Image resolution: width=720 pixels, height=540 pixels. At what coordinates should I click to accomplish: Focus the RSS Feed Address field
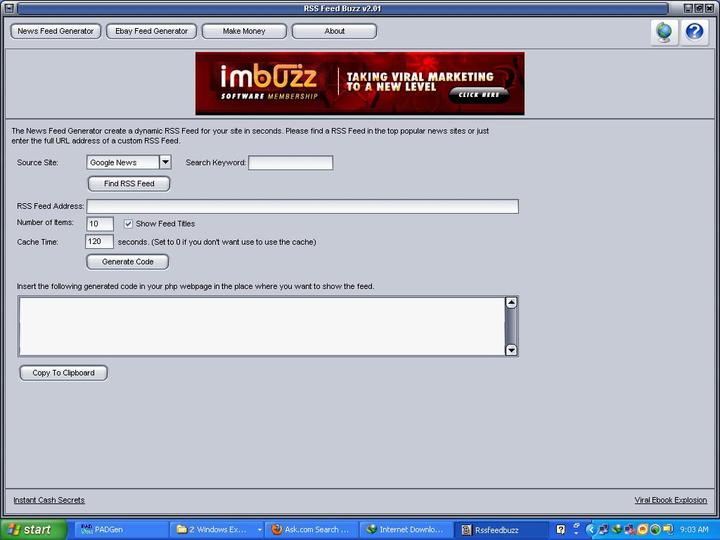tap(303, 206)
